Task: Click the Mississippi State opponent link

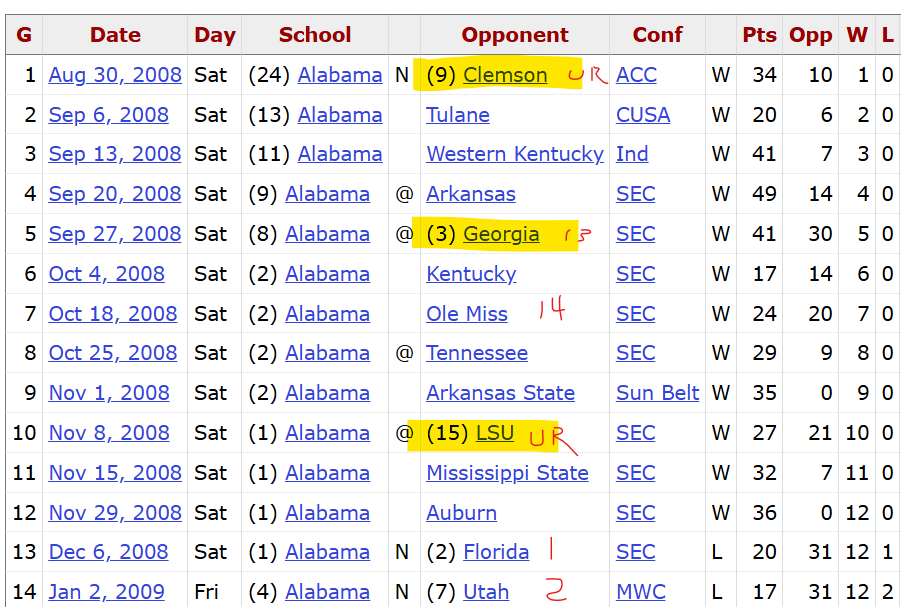Action: coord(507,473)
